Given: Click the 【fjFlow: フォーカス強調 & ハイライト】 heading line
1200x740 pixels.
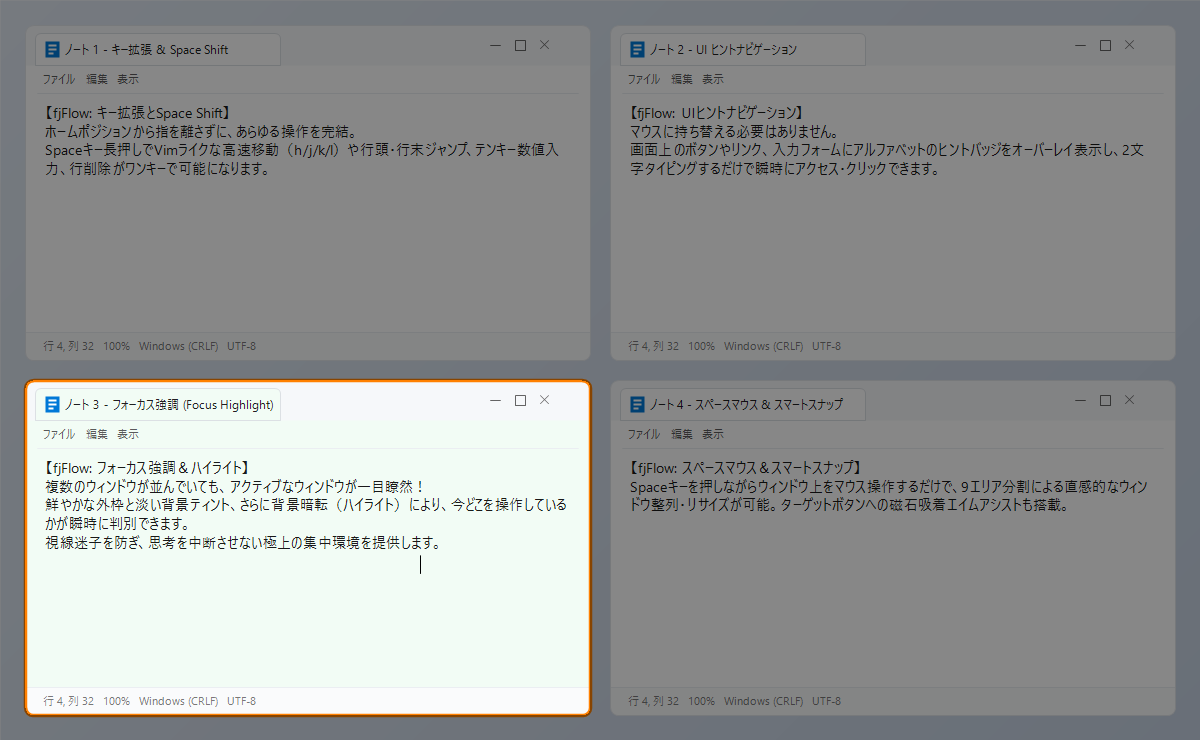Looking at the screenshot, I should tap(146, 468).
